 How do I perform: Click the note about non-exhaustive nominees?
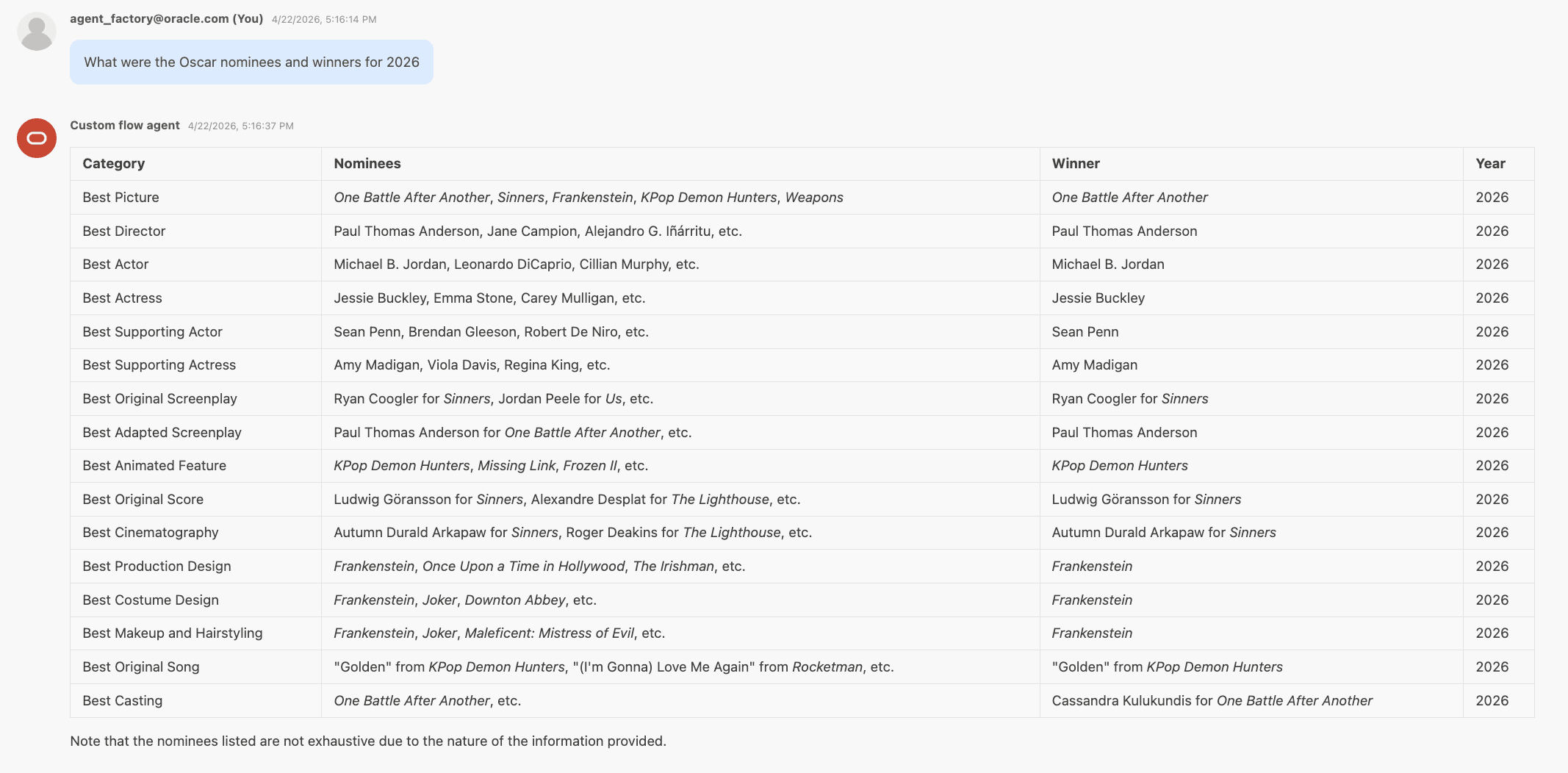coord(368,741)
